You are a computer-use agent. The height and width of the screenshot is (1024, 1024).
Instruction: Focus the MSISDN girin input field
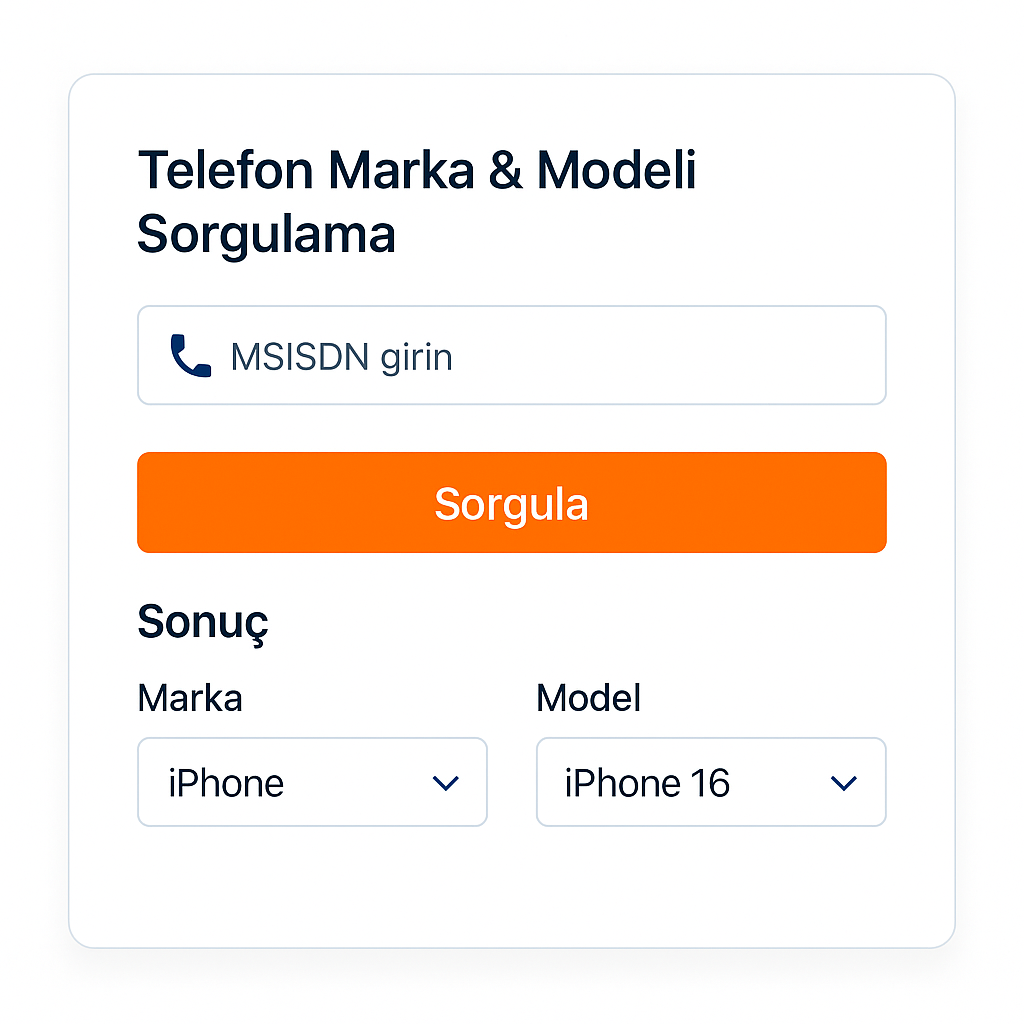(511, 355)
